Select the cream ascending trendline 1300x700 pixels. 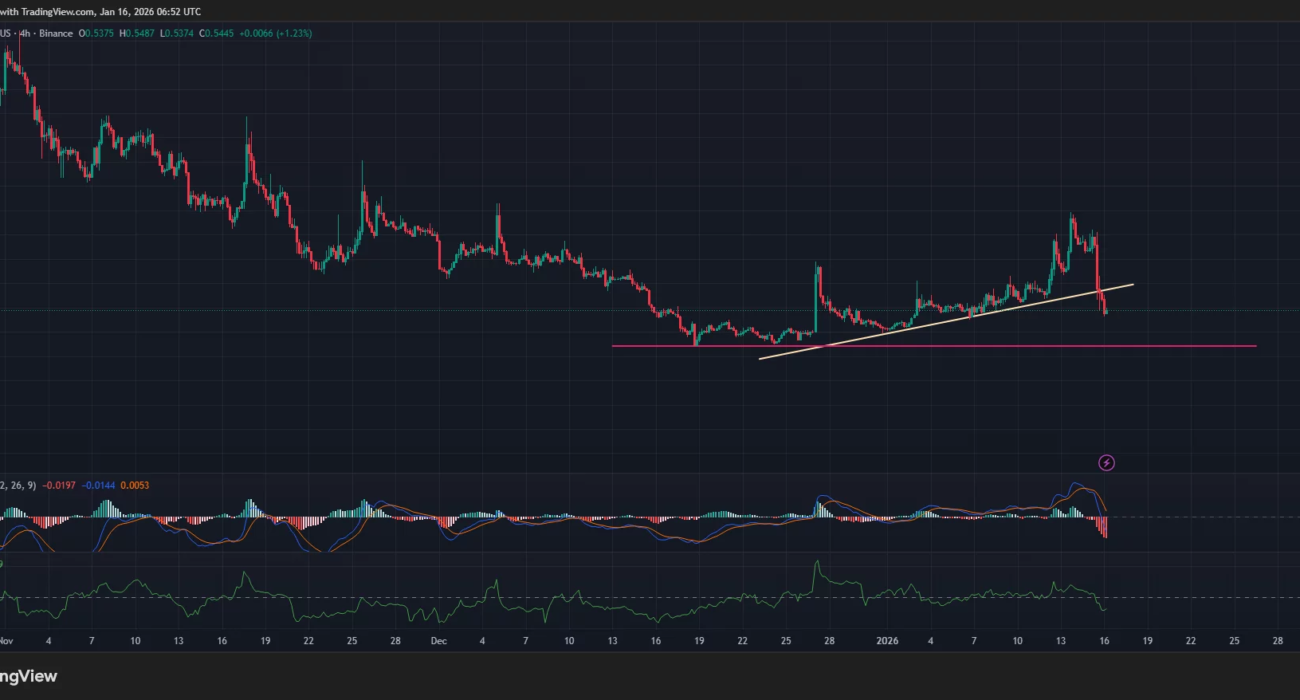pyautogui.click(x=900, y=328)
